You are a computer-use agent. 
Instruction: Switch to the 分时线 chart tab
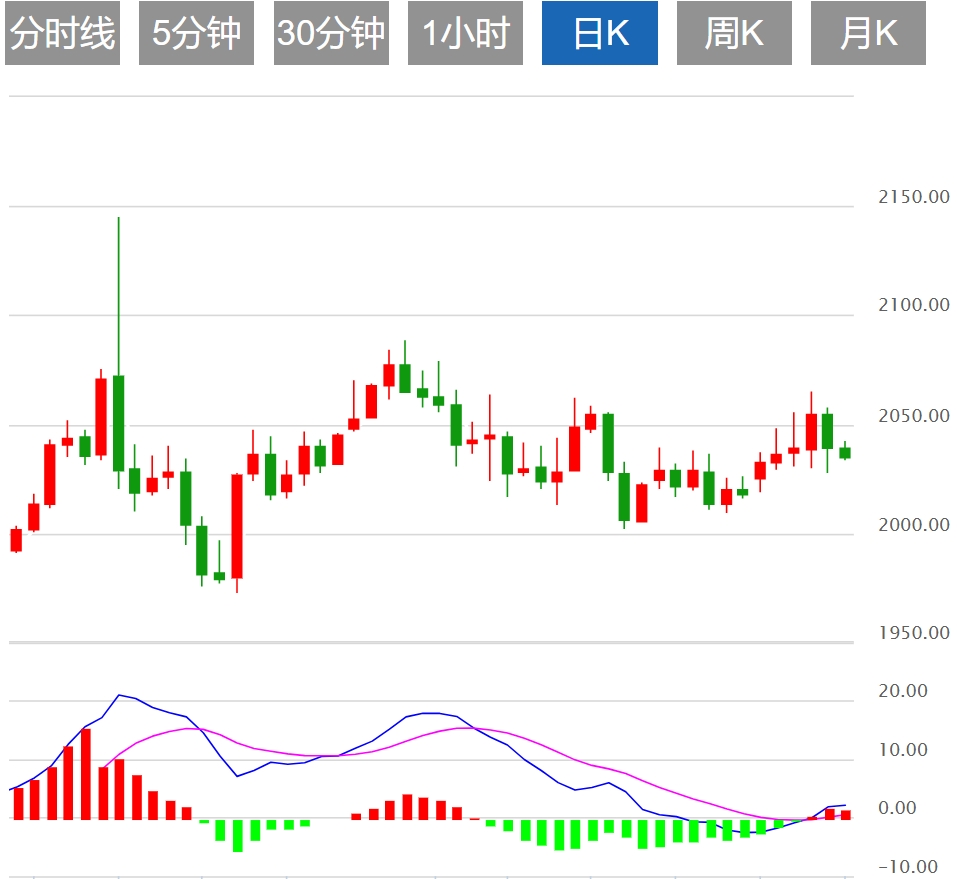click(62, 33)
